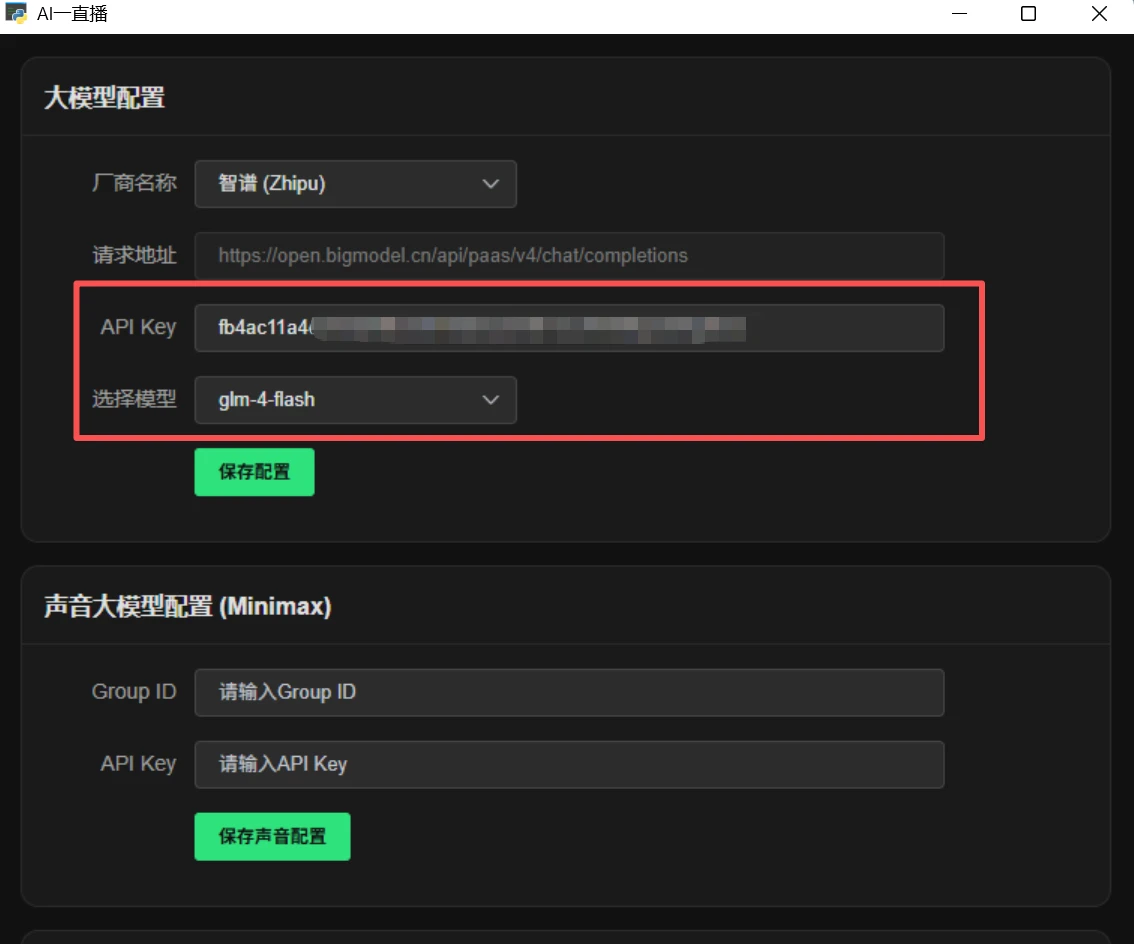Open the 厂商名称 dropdown showing 智谱 (Zhipu)
The height and width of the screenshot is (944, 1134).
click(355, 184)
